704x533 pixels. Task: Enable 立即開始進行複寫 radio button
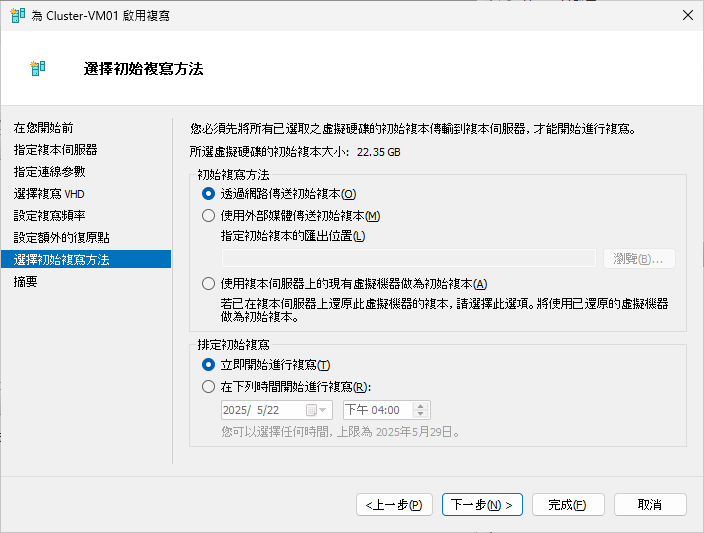coord(209,365)
